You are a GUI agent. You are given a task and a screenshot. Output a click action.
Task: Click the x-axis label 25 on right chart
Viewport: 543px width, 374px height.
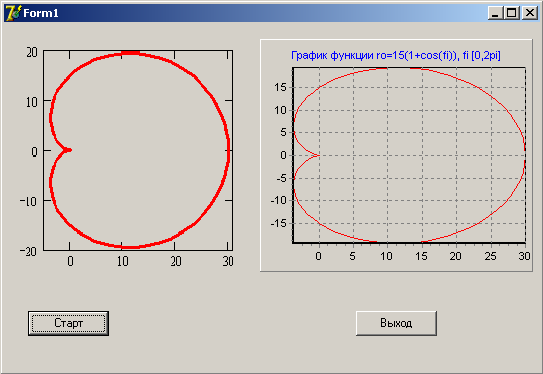tap(490, 256)
